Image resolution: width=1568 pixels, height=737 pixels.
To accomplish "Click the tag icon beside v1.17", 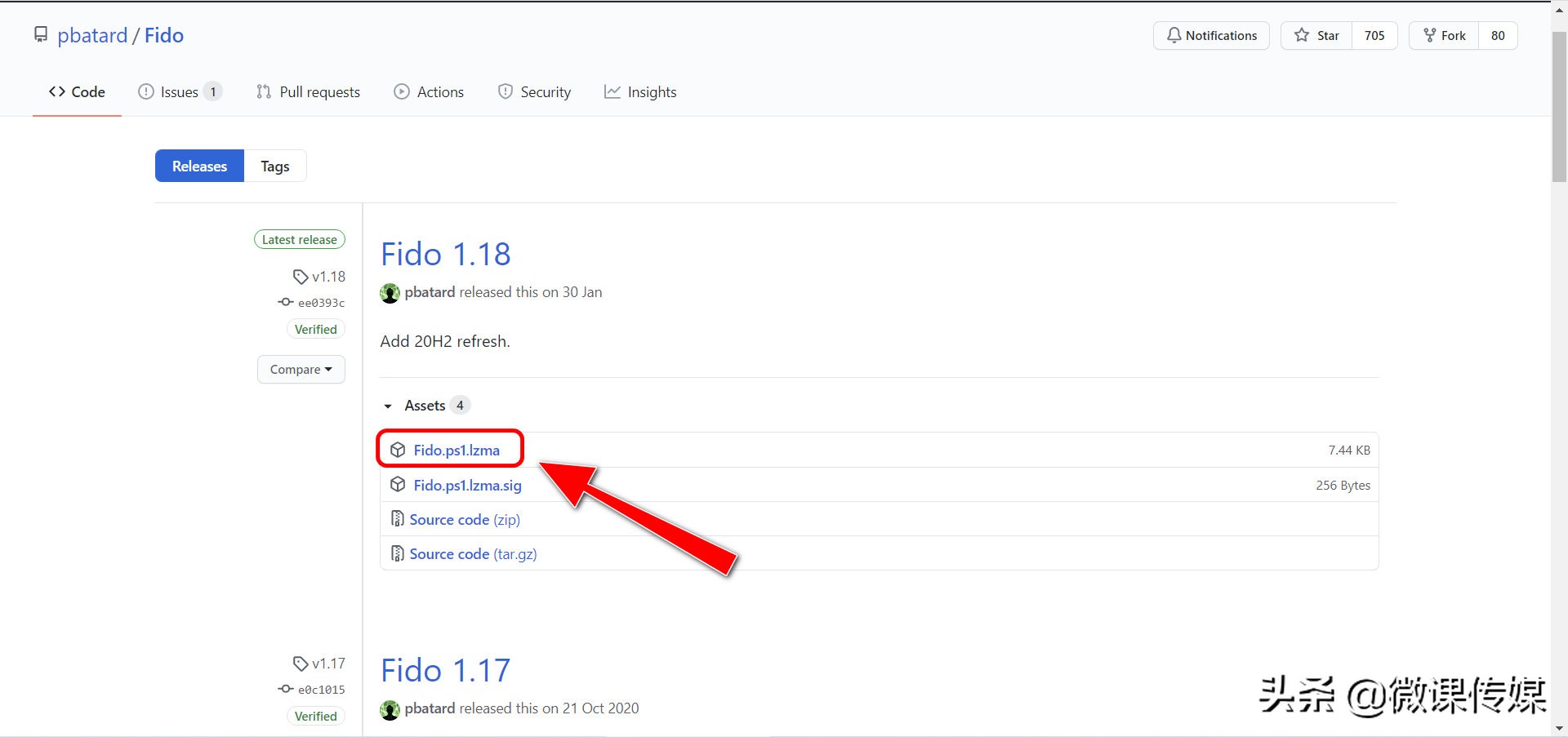I will (x=301, y=664).
